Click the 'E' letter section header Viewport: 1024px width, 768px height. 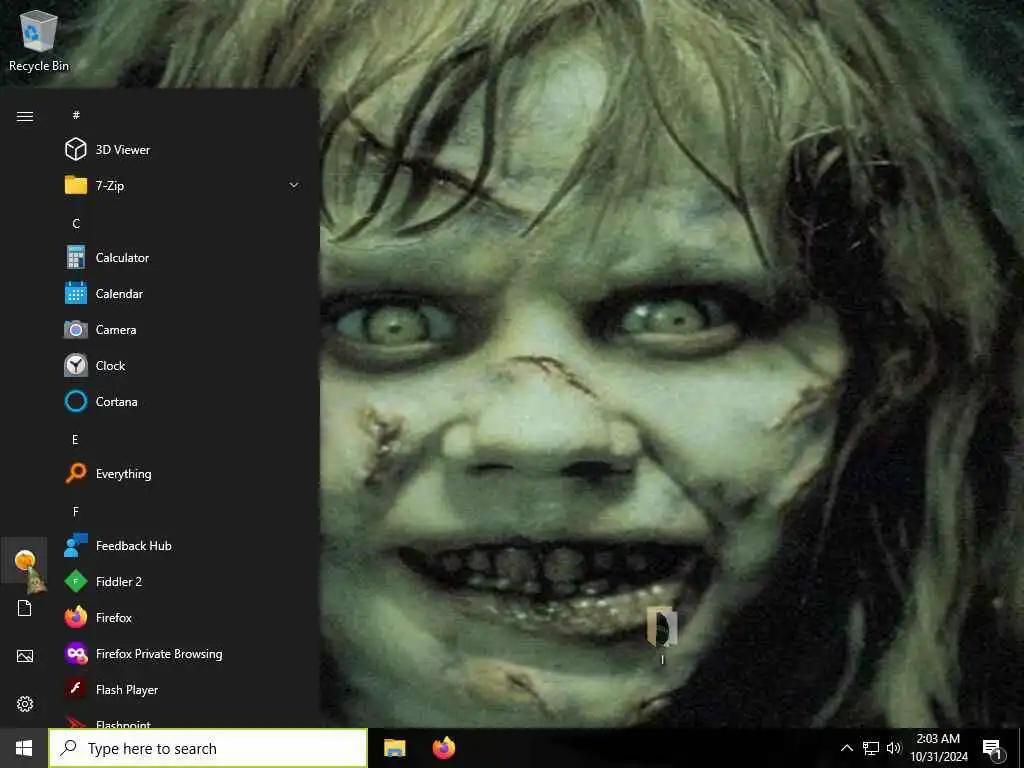pyautogui.click(x=75, y=440)
